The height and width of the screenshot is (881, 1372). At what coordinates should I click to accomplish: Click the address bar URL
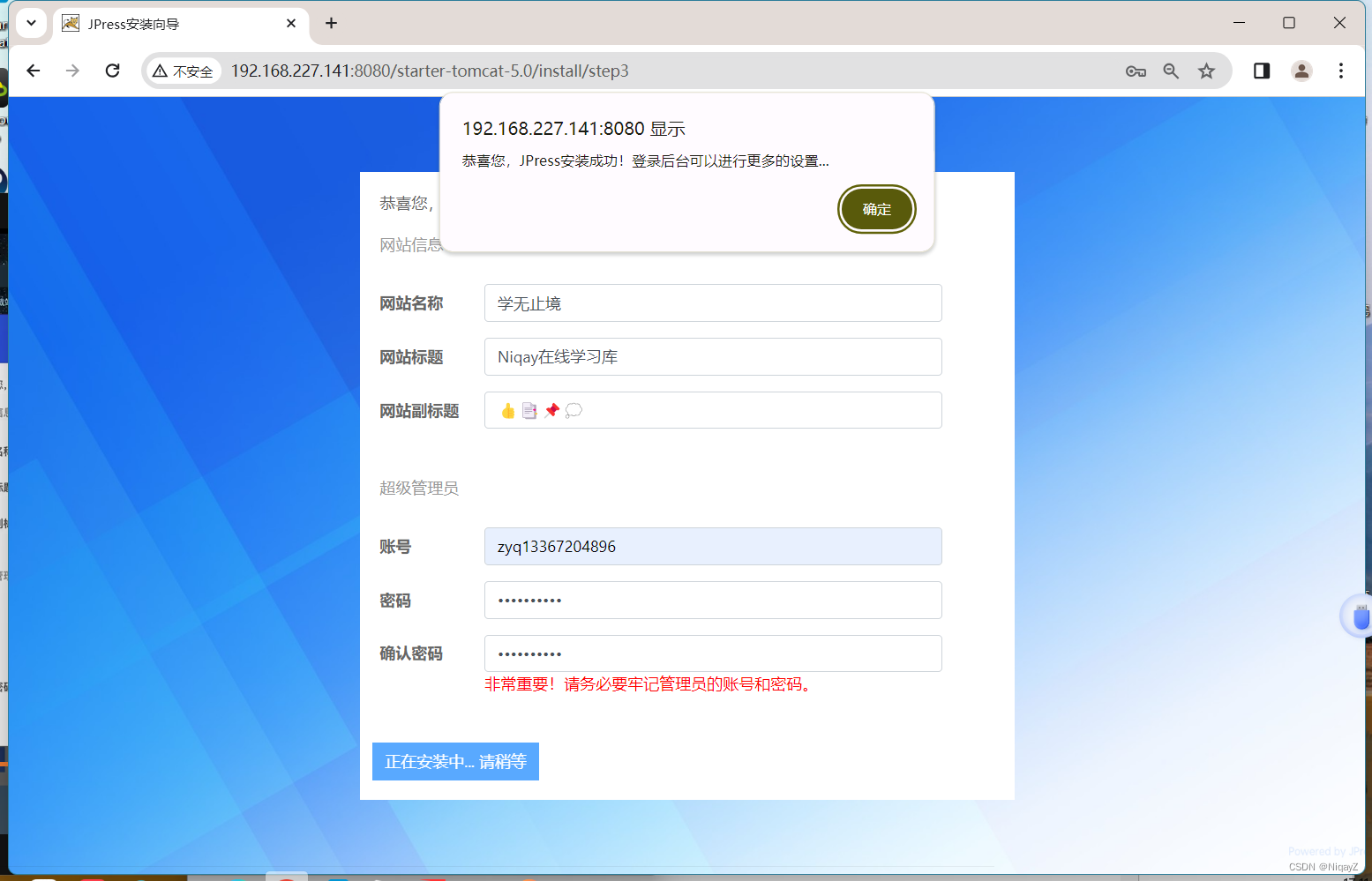(430, 71)
